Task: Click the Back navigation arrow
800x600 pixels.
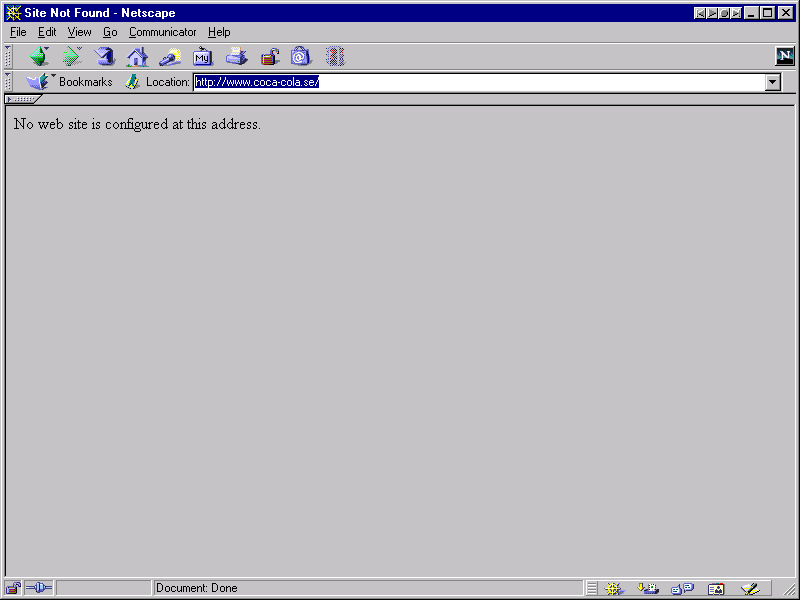Action: pyautogui.click(x=39, y=56)
